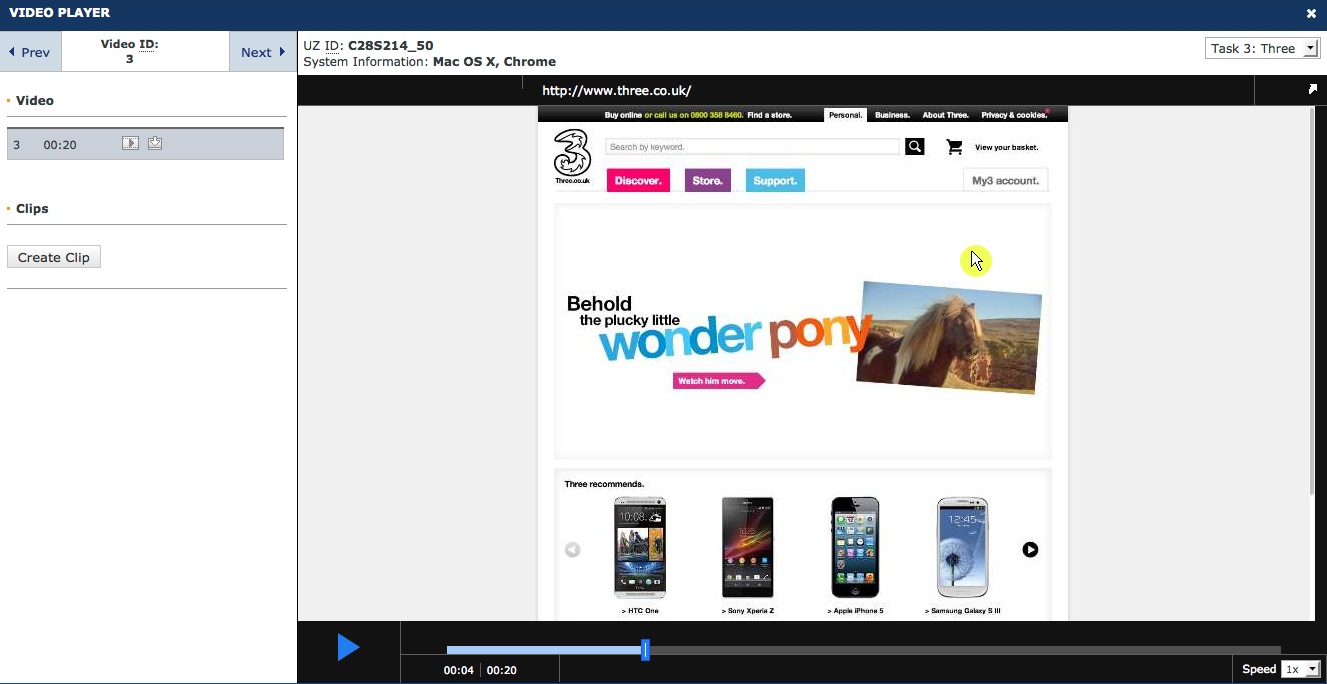Select the Personal tab

[x=845, y=115]
